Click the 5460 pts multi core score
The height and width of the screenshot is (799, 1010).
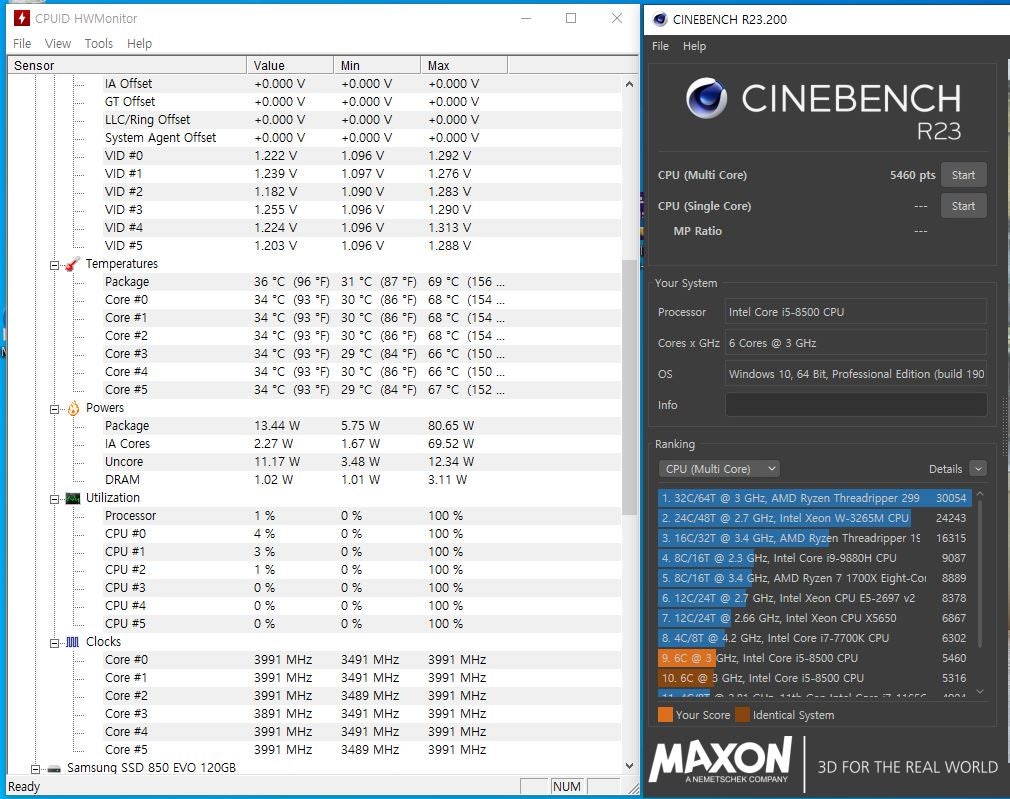point(913,175)
